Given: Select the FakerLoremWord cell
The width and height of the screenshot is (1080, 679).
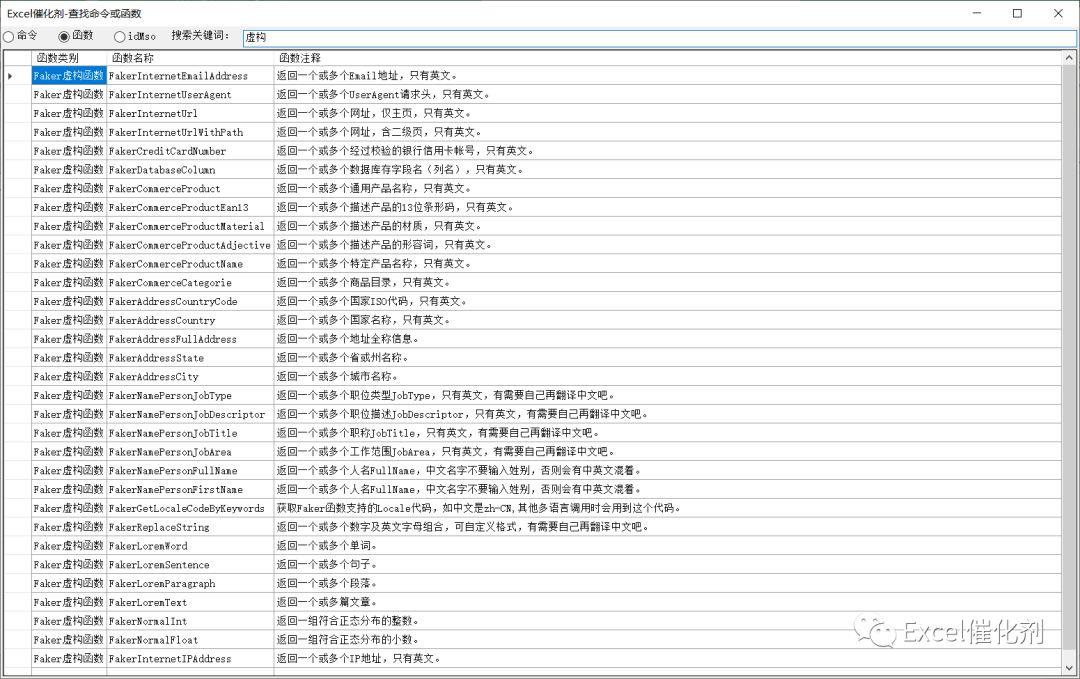Looking at the screenshot, I should click(x=190, y=546).
